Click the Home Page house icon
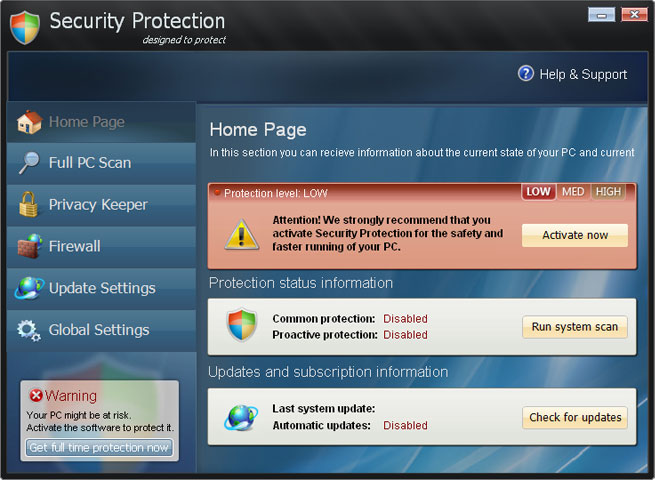655x480 pixels. click(29, 122)
